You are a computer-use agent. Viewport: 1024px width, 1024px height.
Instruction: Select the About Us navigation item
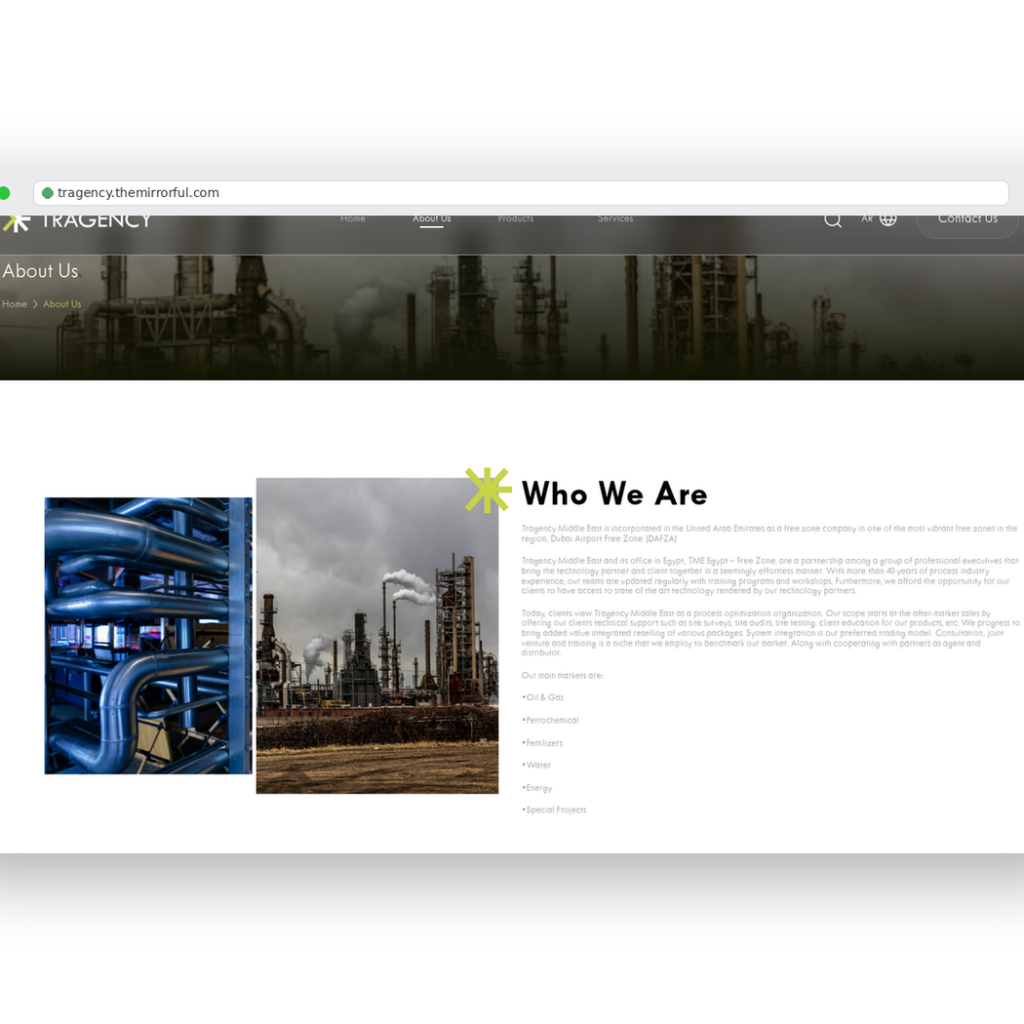point(432,219)
